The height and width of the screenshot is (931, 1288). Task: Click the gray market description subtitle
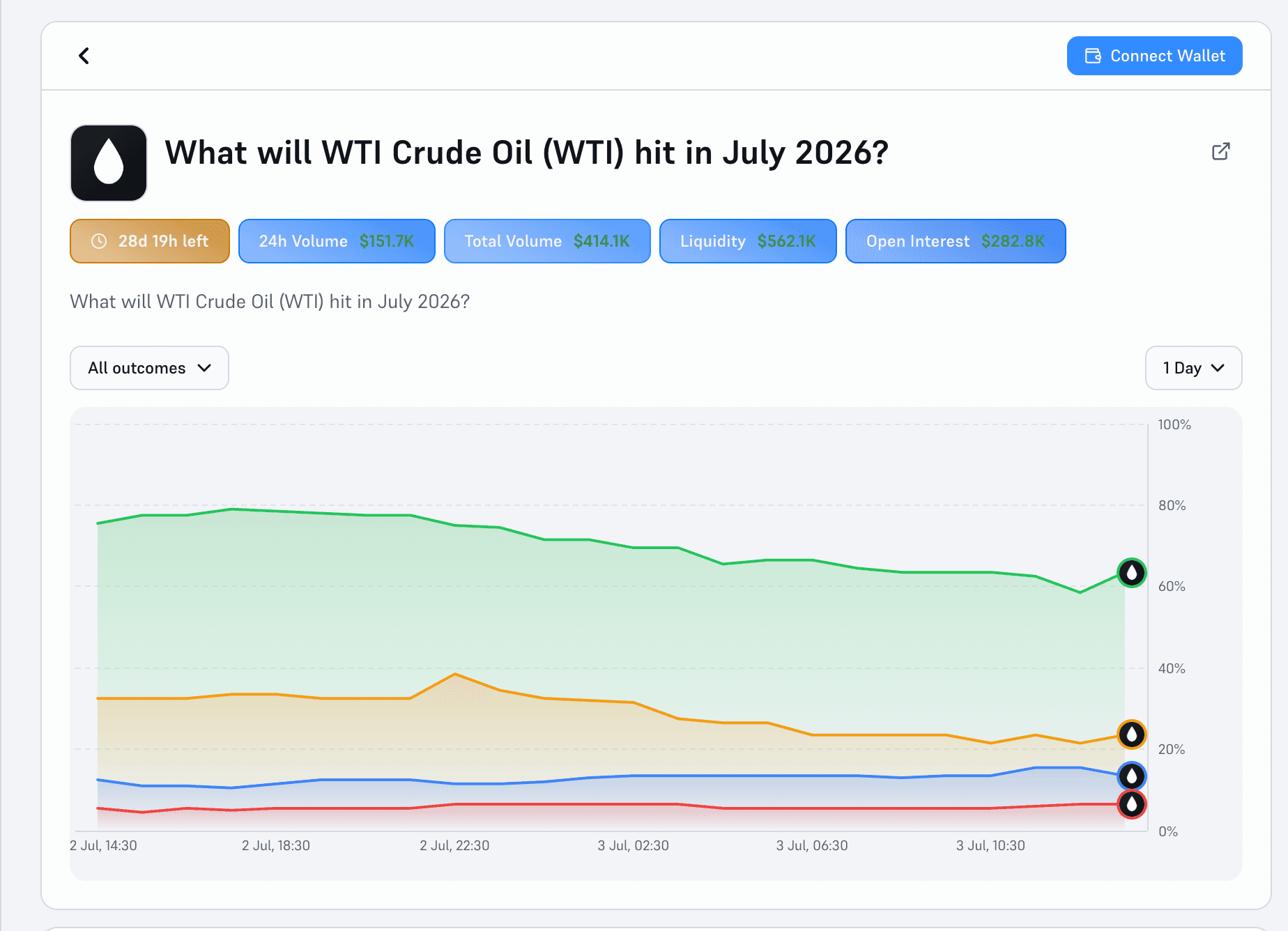[x=270, y=302]
